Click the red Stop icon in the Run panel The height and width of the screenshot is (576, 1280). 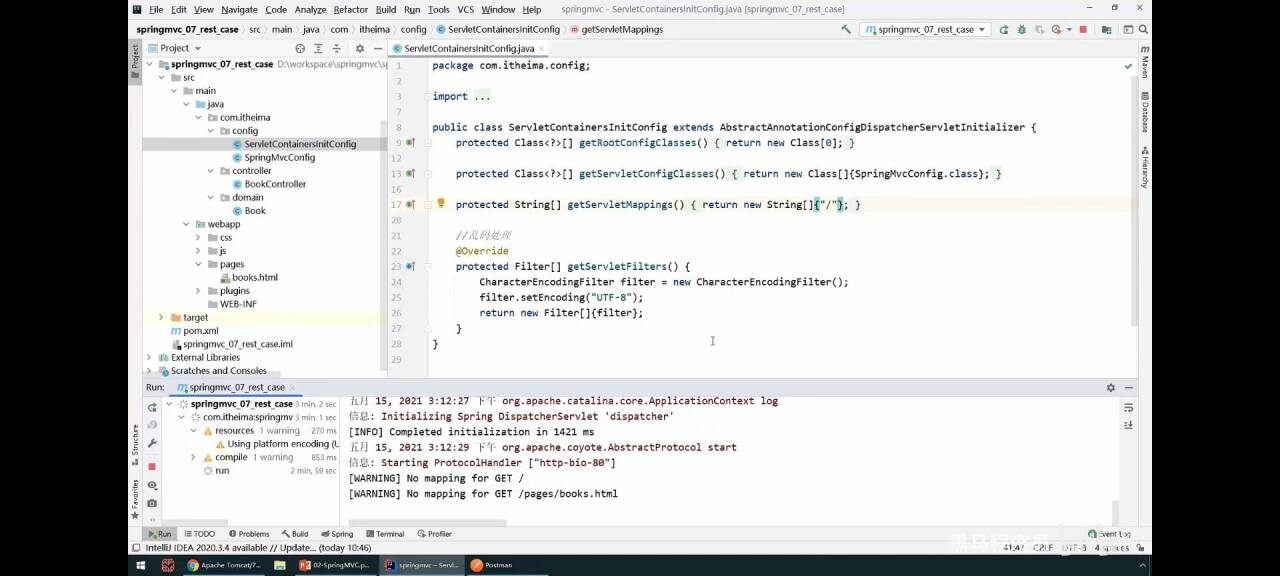(152, 466)
